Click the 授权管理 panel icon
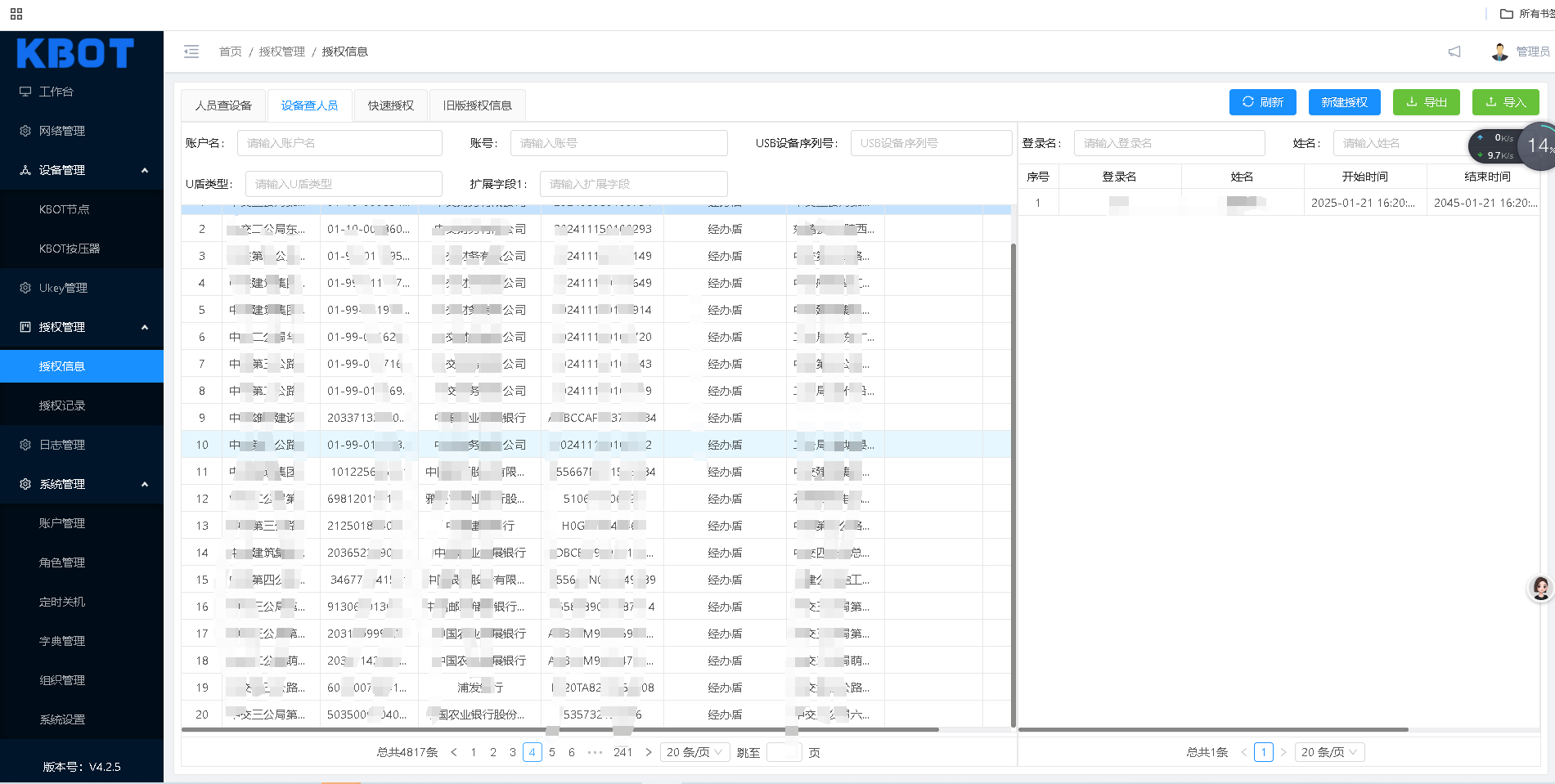The height and width of the screenshot is (784, 1555). click(x=25, y=327)
